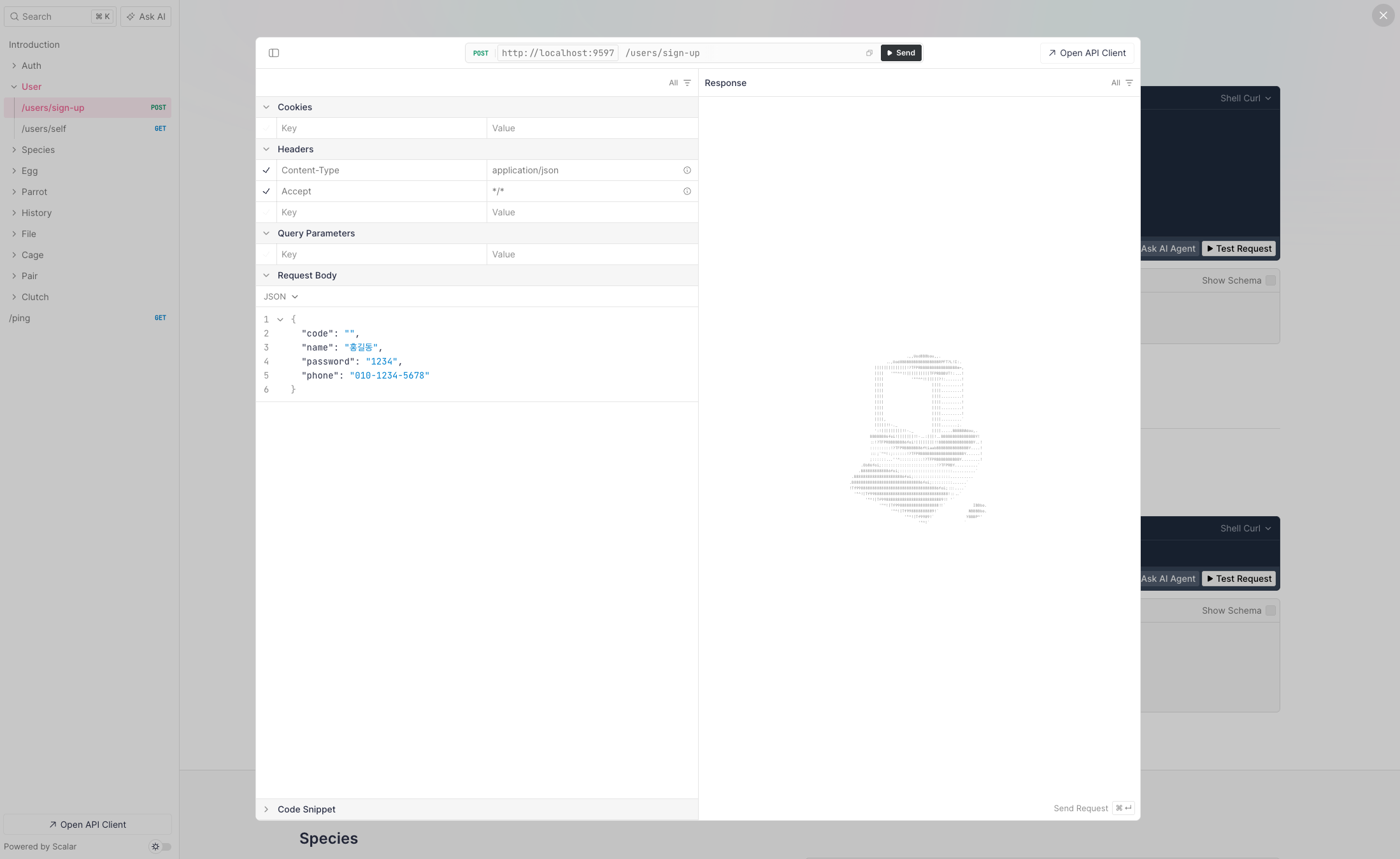Screen dimensions: 1400x859
Task: Uncheck the Content-Type header checkbox
Action: coord(266,170)
